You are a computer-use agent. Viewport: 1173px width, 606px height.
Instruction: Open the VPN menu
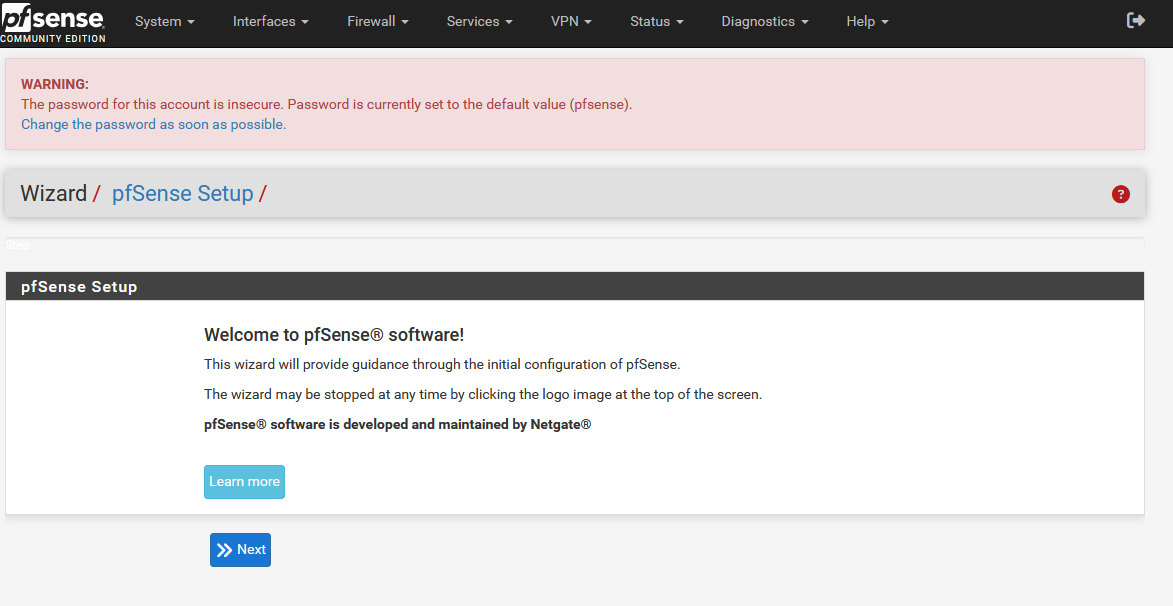(571, 21)
